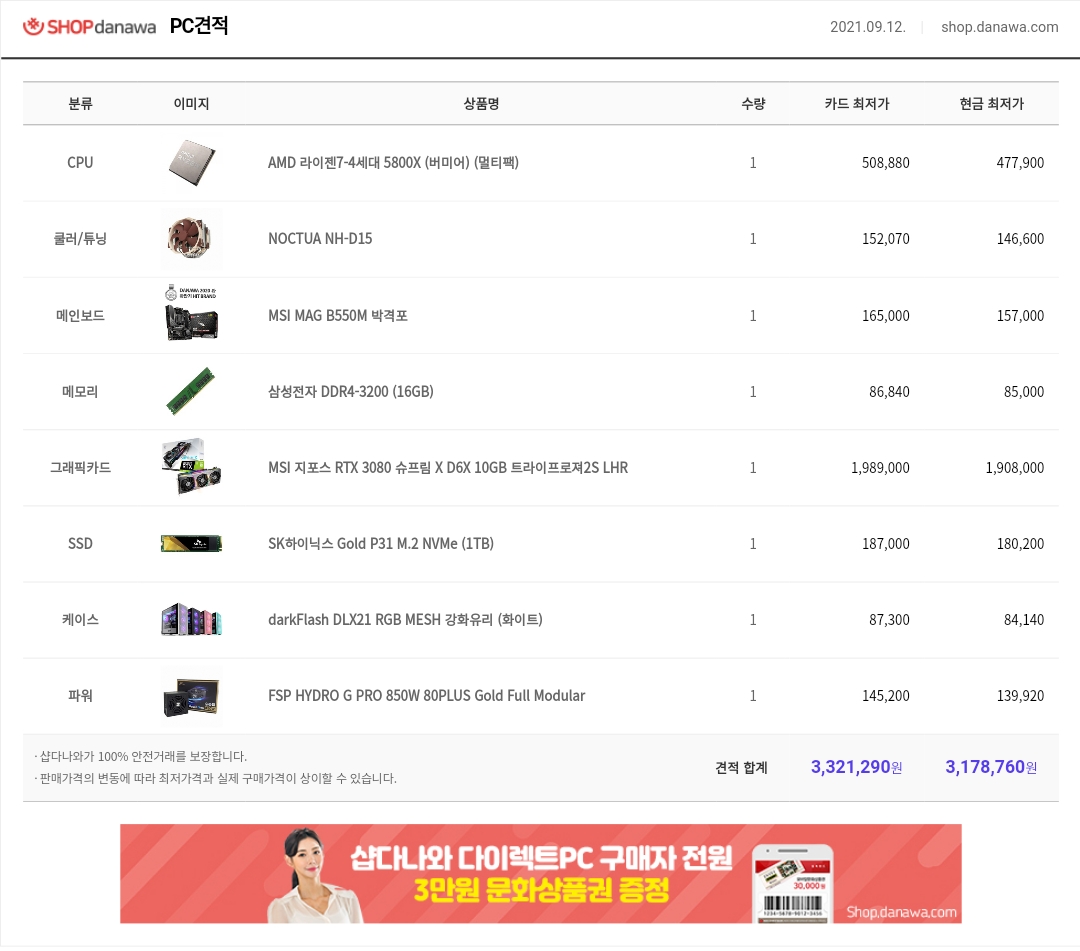
Task: Click the card total price 3,321,290원
Action: tap(856, 767)
